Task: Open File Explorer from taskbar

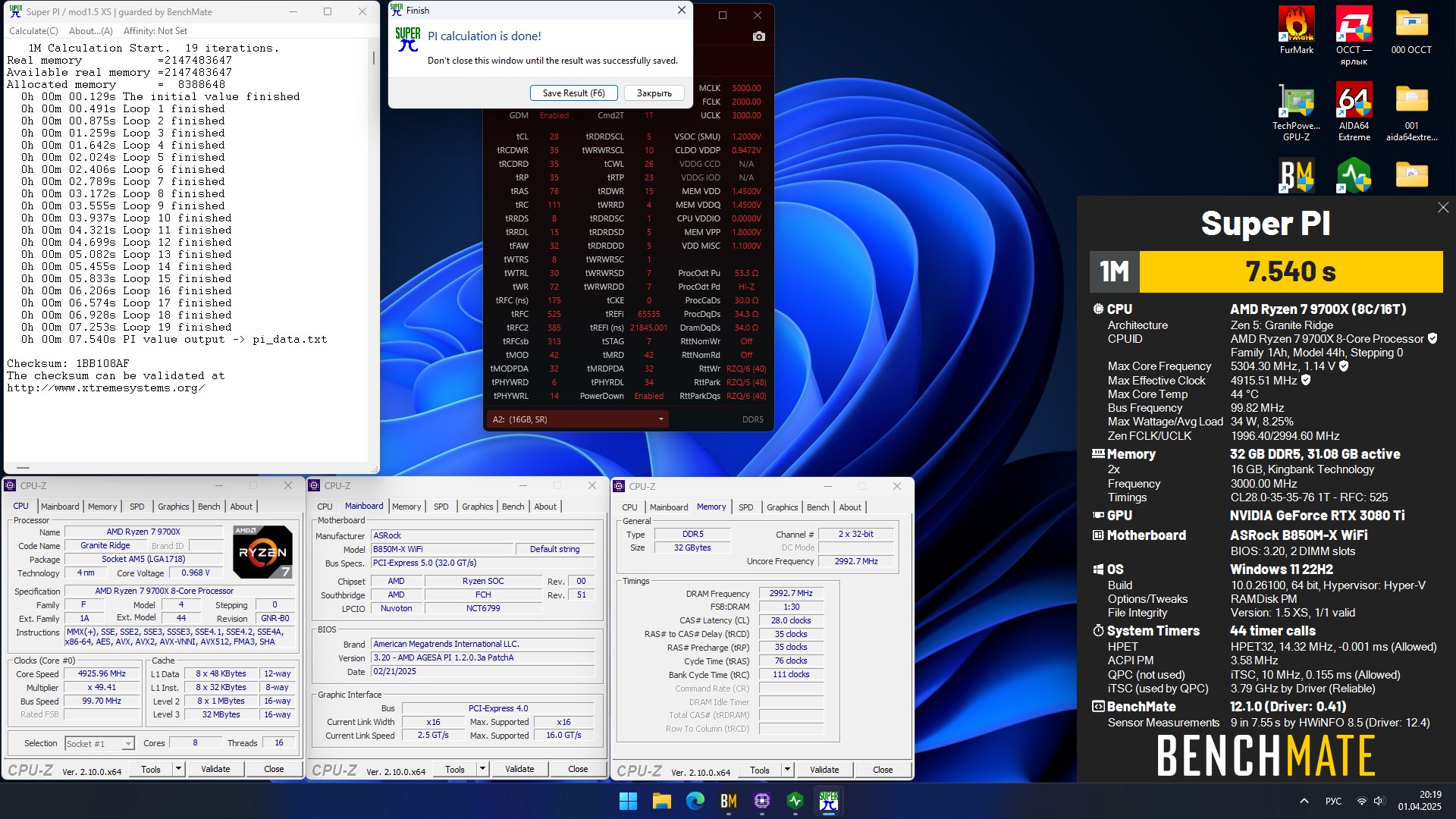Action: (661, 801)
